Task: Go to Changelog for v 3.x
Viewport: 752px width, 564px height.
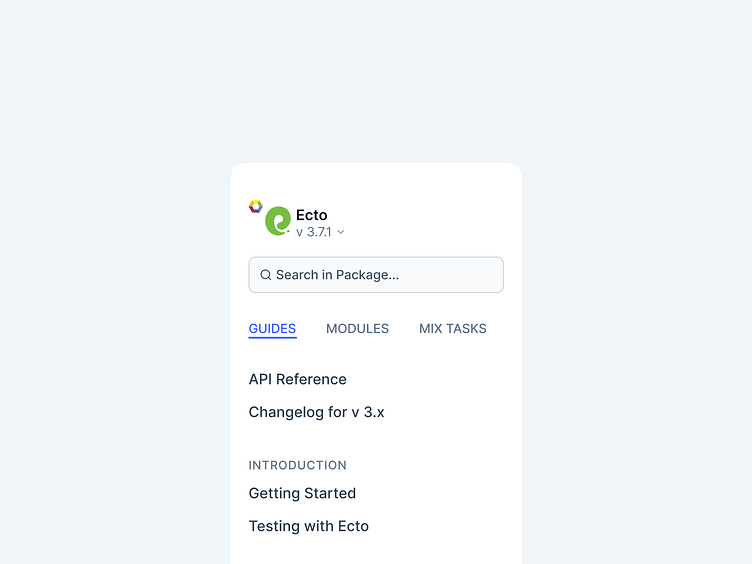Action: point(316,412)
